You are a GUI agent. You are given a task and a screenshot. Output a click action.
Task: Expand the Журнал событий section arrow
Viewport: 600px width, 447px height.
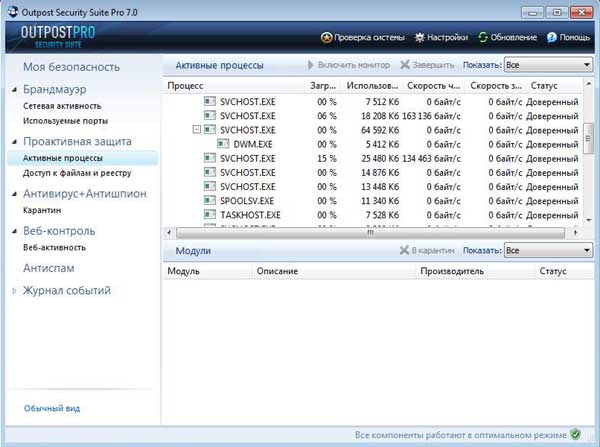[x=14, y=291]
